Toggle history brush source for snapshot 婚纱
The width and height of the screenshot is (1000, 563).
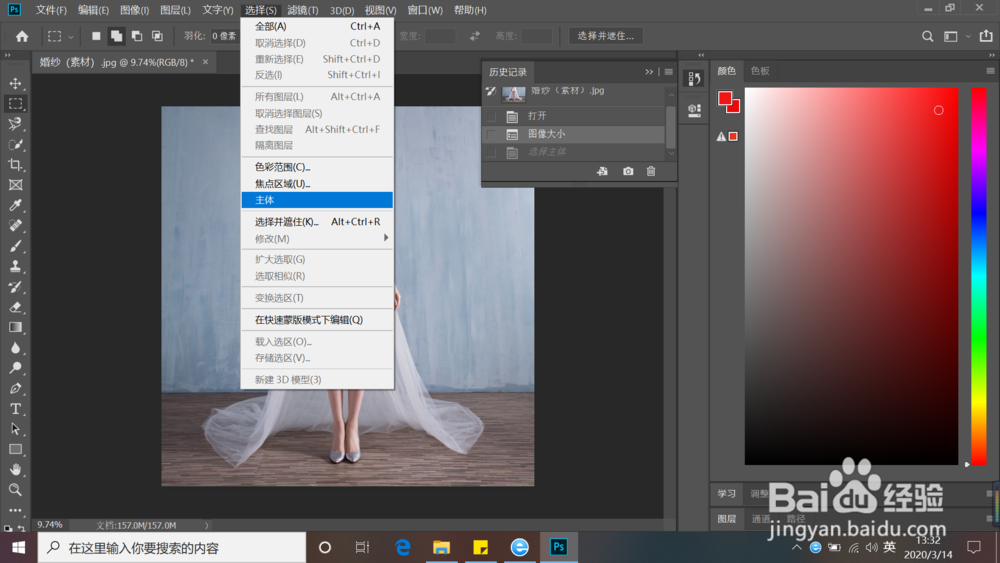click(x=491, y=92)
